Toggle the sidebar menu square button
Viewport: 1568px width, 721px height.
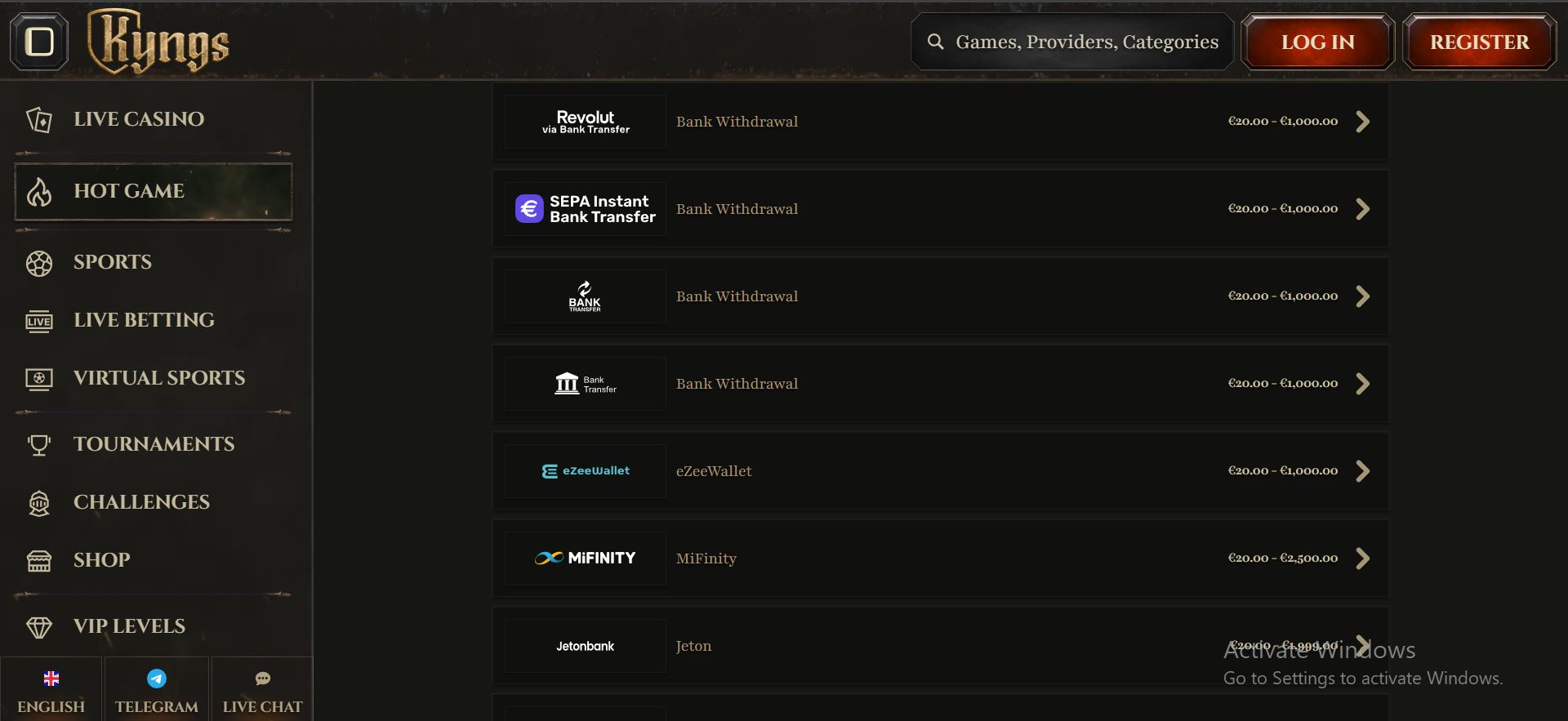[x=39, y=42]
